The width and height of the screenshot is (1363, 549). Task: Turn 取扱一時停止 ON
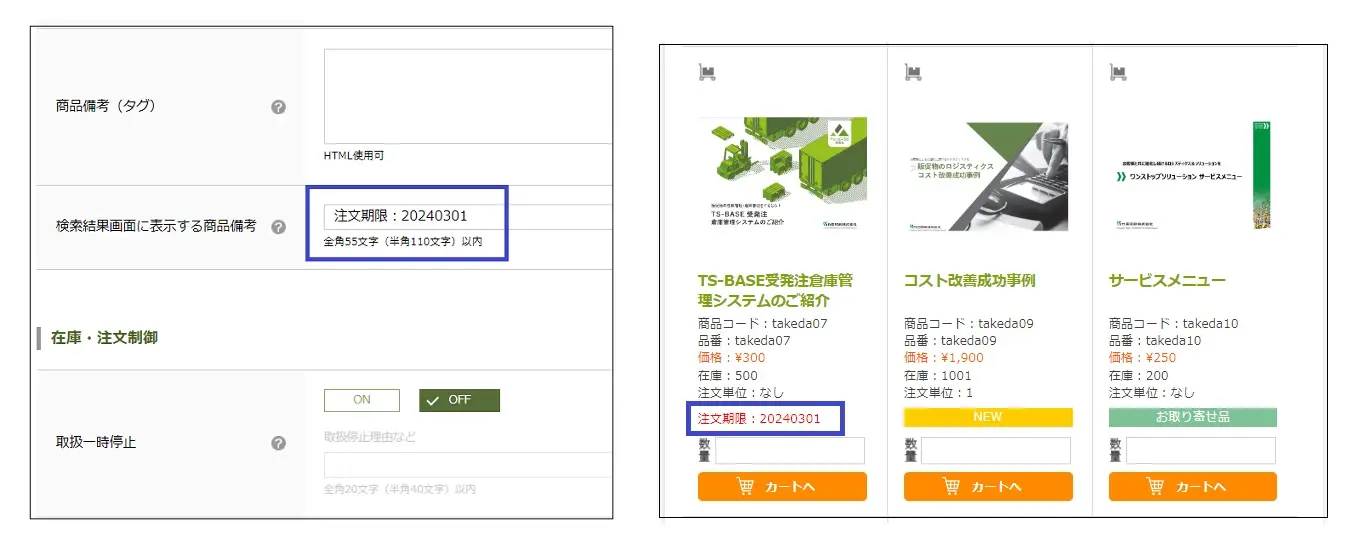point(362,400)
